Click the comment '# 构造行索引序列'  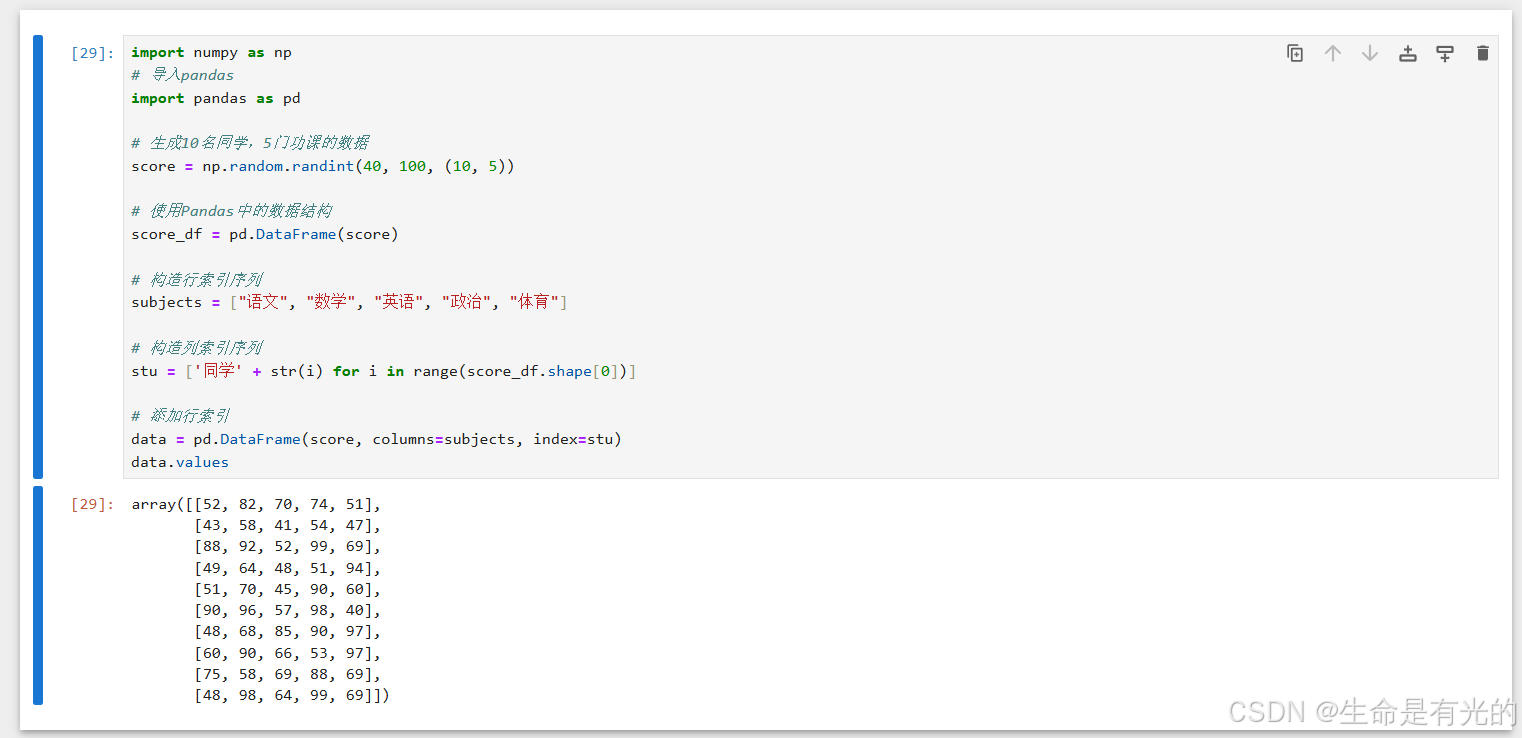(x=196, y=279)
